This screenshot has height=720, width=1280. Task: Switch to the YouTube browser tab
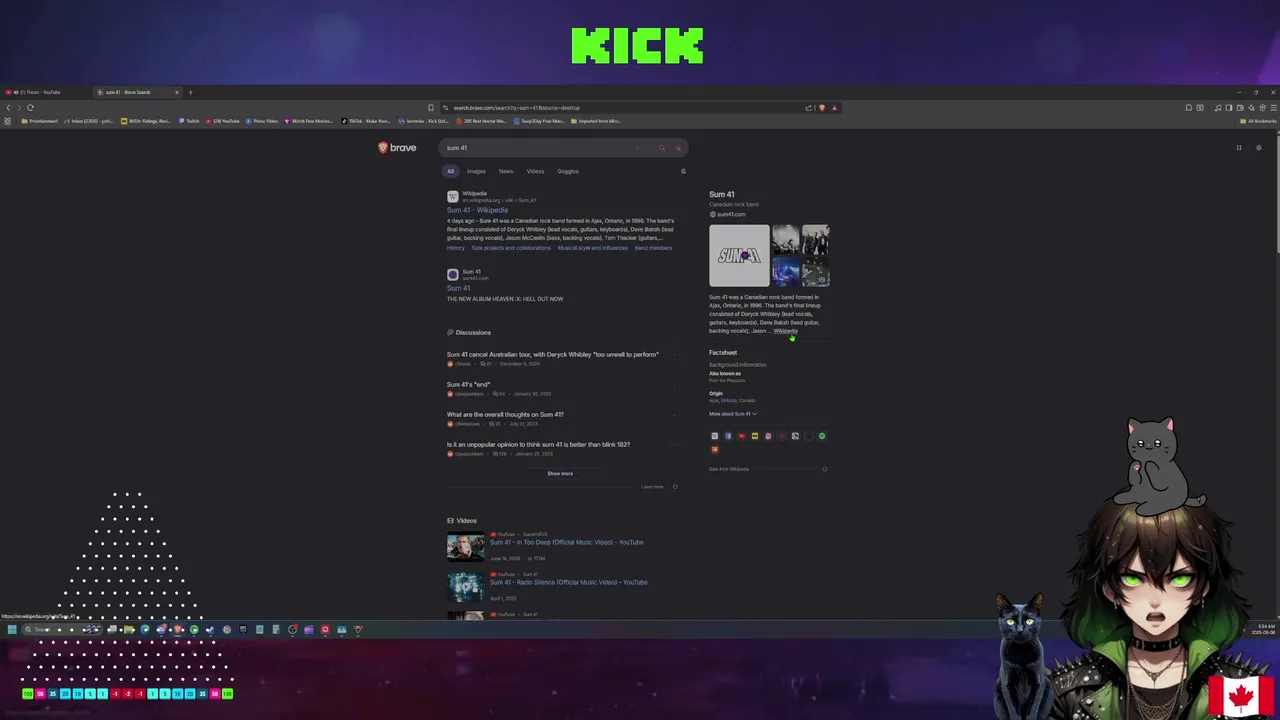(44, 92)
